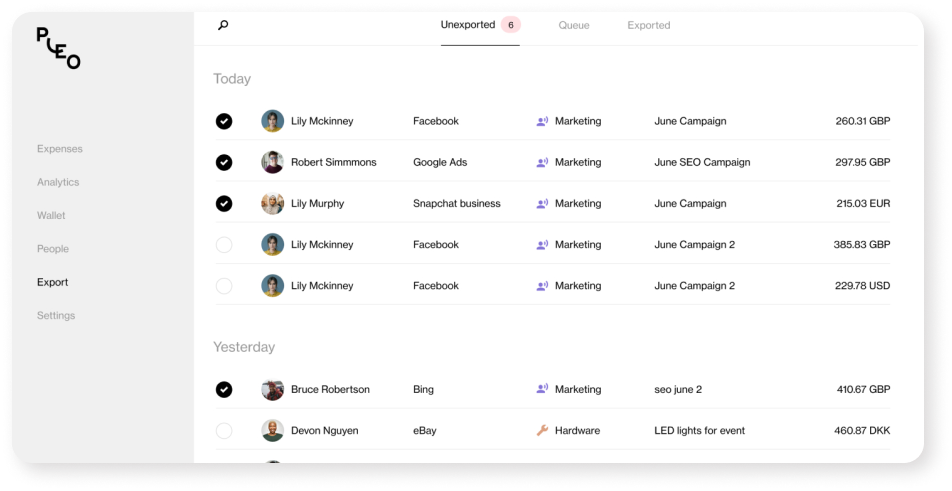952x491 pixels.
Task: Navigate to the Wallet page
Action: tap(51, 215)
